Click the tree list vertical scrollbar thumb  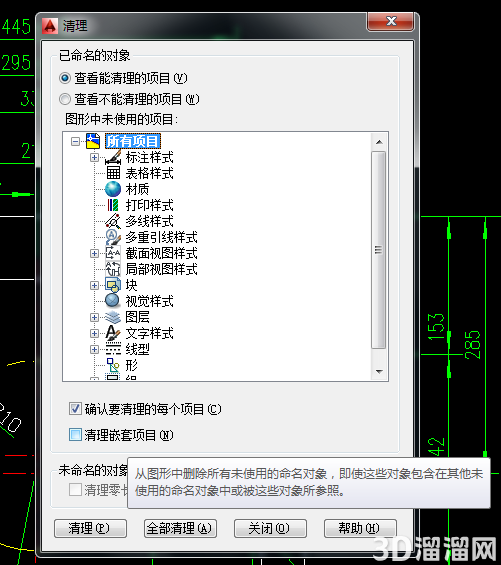pos(378,250)
